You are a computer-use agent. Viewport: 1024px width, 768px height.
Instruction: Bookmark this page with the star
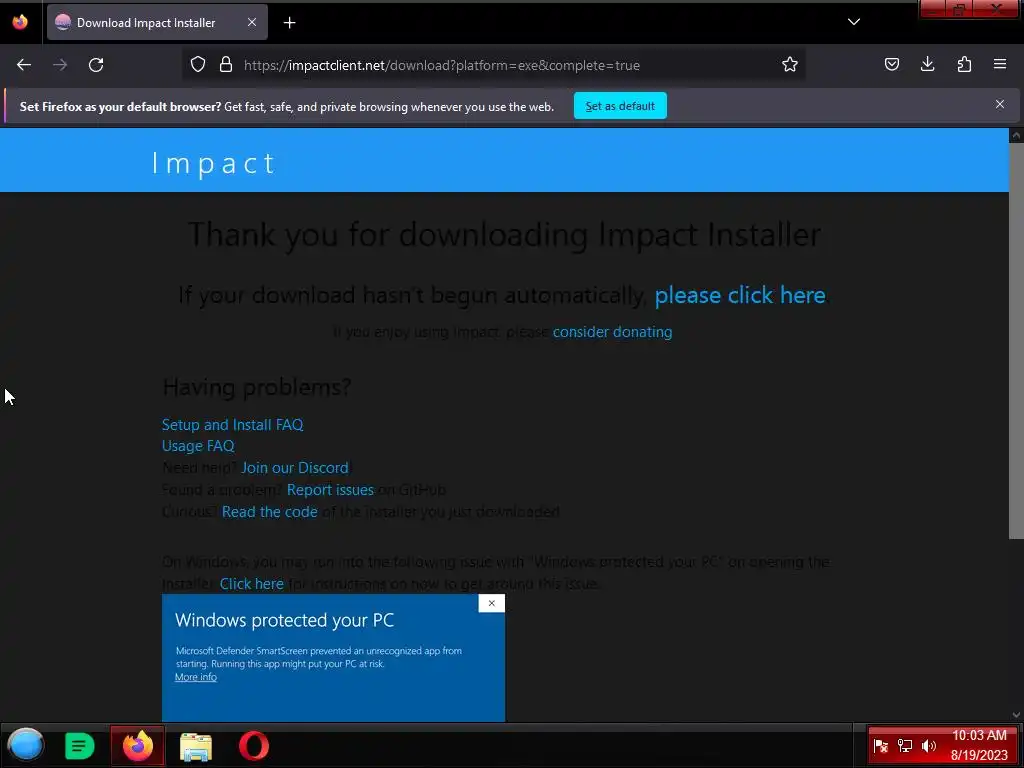(x=790, y=65)
